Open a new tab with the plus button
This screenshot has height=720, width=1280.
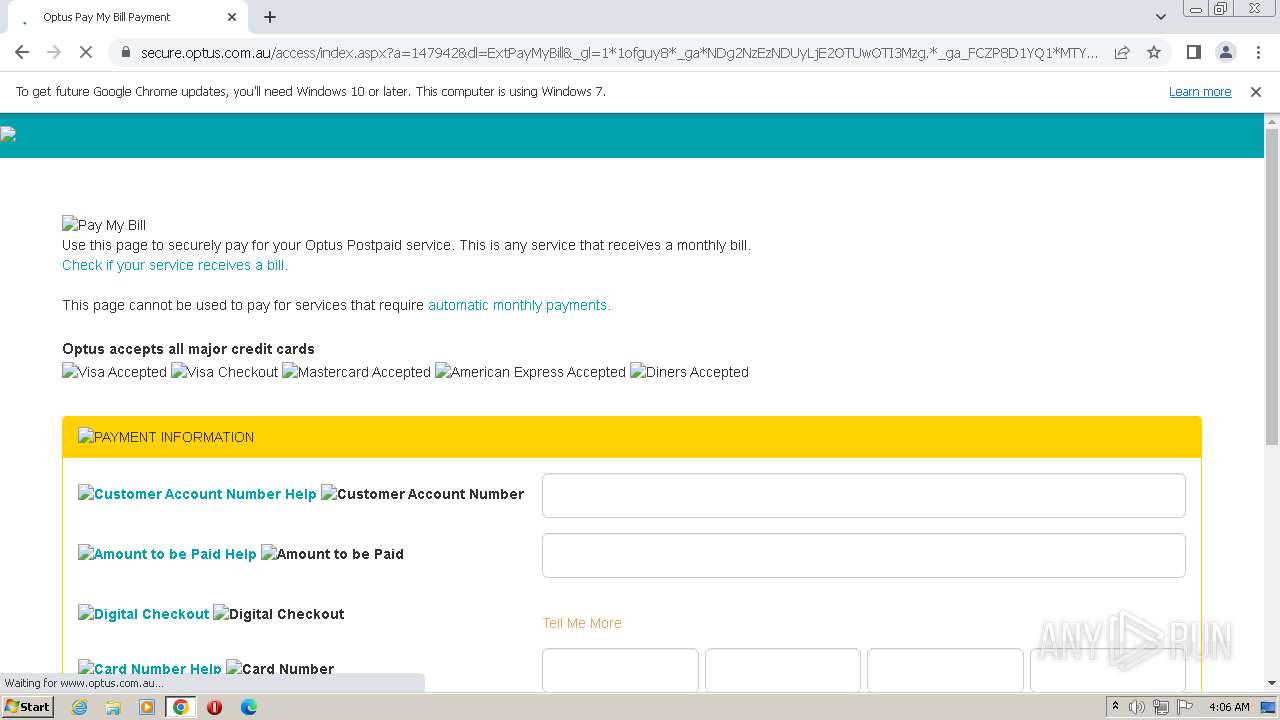(x=270, y=17)
